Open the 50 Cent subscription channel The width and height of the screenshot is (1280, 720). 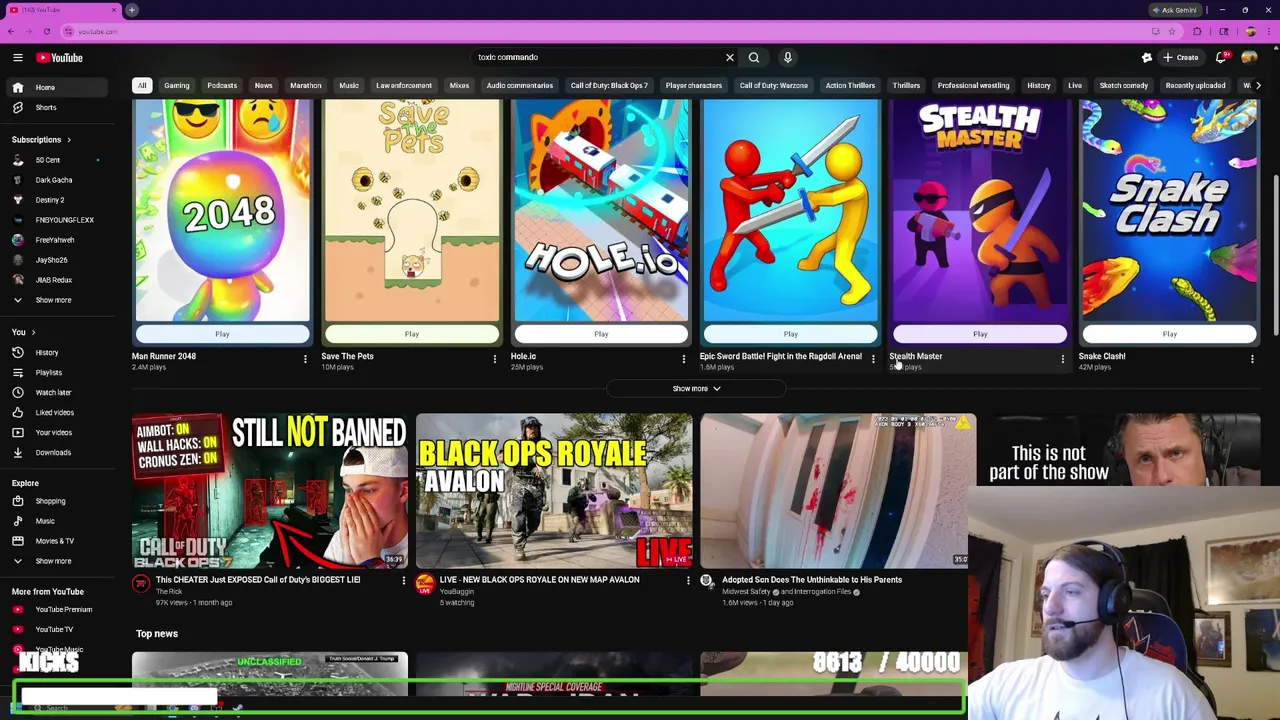point(57,160)
